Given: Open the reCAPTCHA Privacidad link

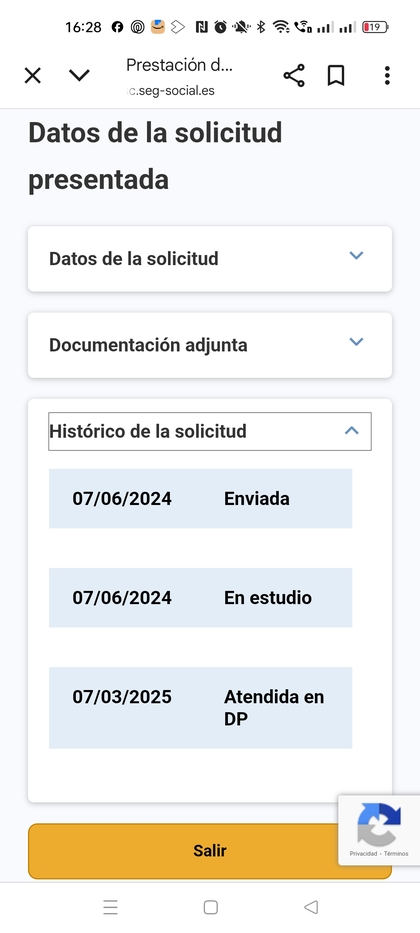Looking at the screenshot, I should click(363, 853).
